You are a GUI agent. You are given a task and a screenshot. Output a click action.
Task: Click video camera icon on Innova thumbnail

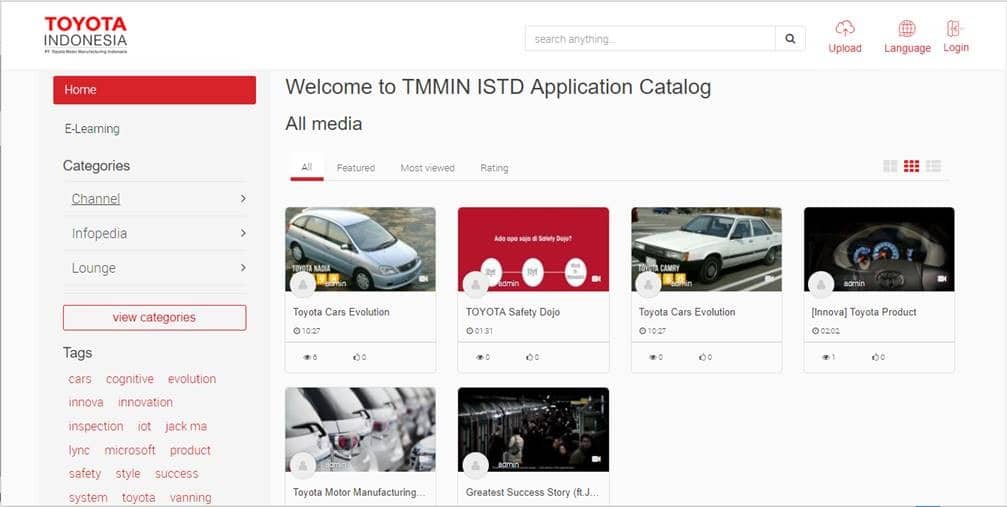(941, 279)
